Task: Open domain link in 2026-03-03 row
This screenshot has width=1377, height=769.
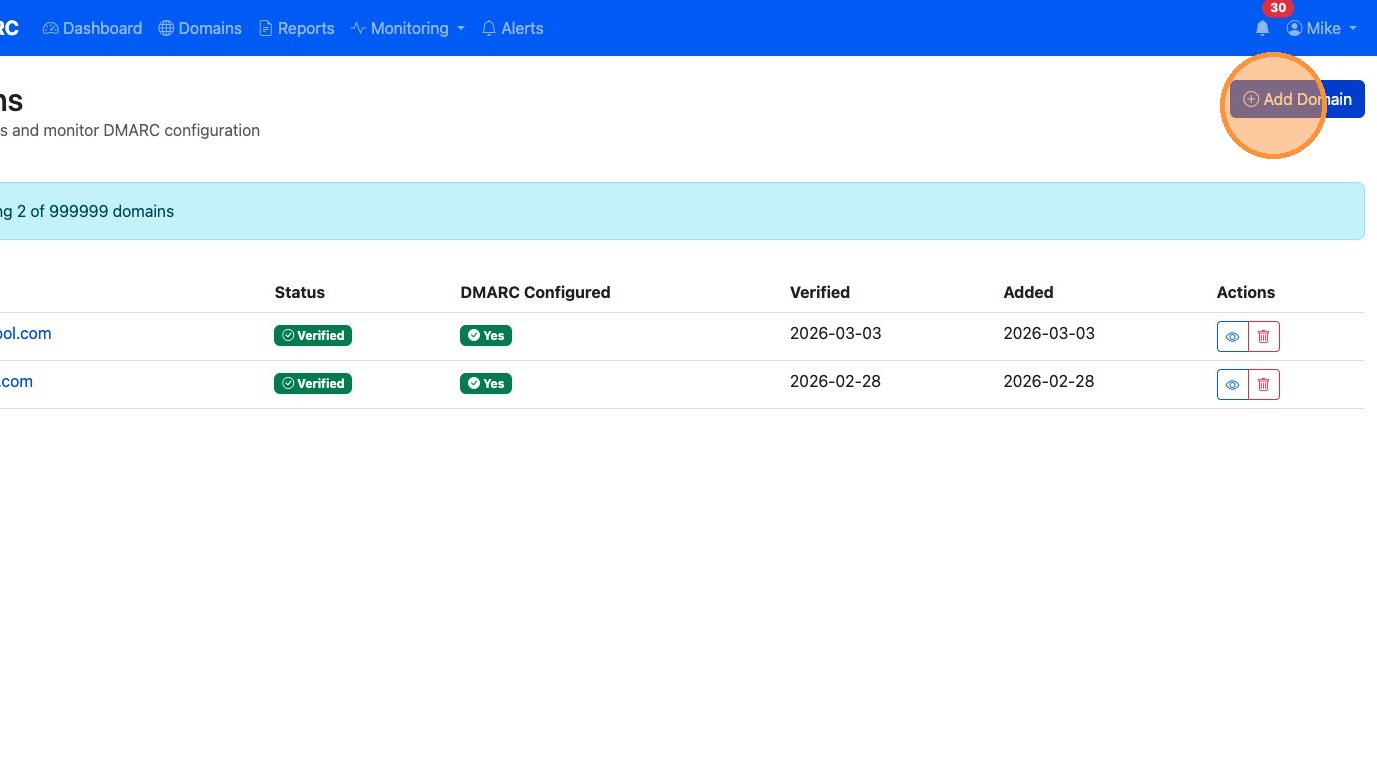Action: pyautogui.click(x=25, y=333)
